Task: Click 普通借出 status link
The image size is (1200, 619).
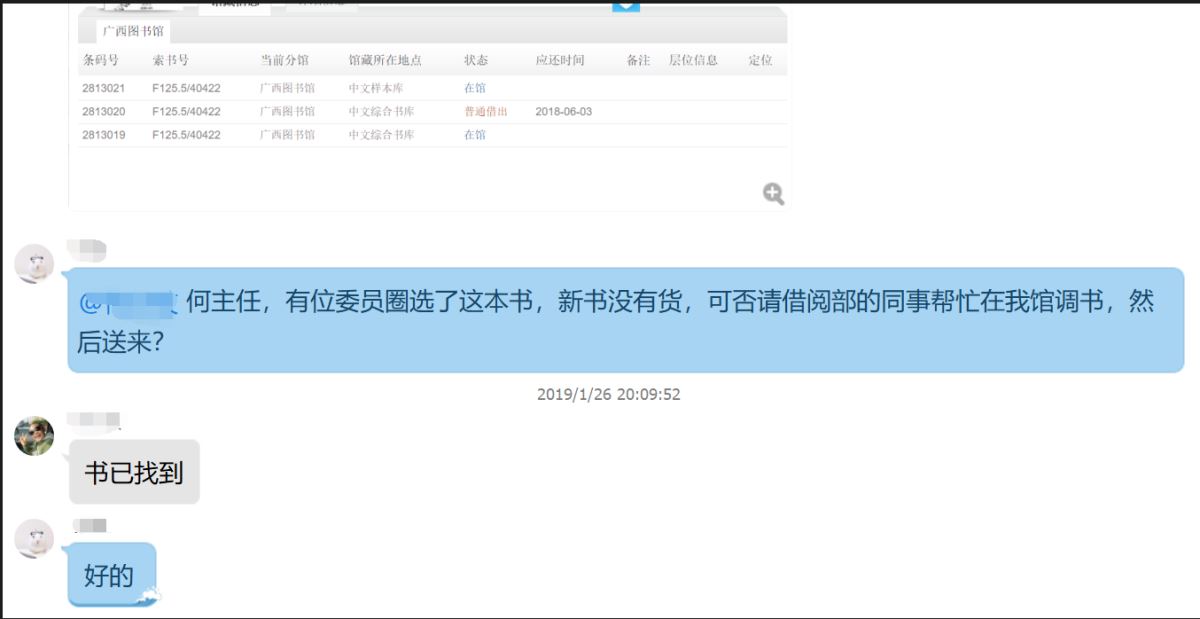Action: tap(486, 112)
